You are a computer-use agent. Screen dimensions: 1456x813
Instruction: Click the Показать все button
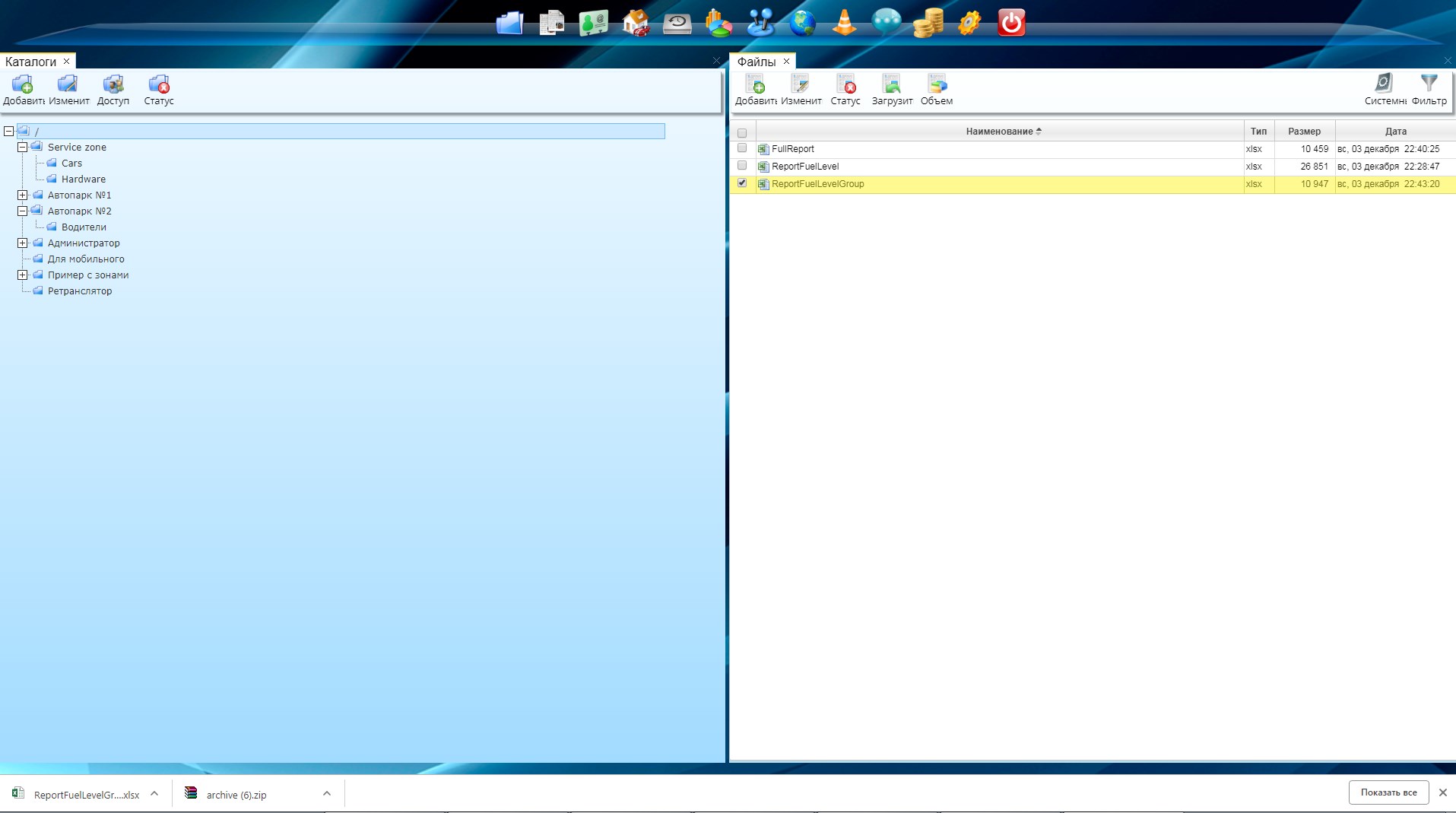[x=1388, y=792]
